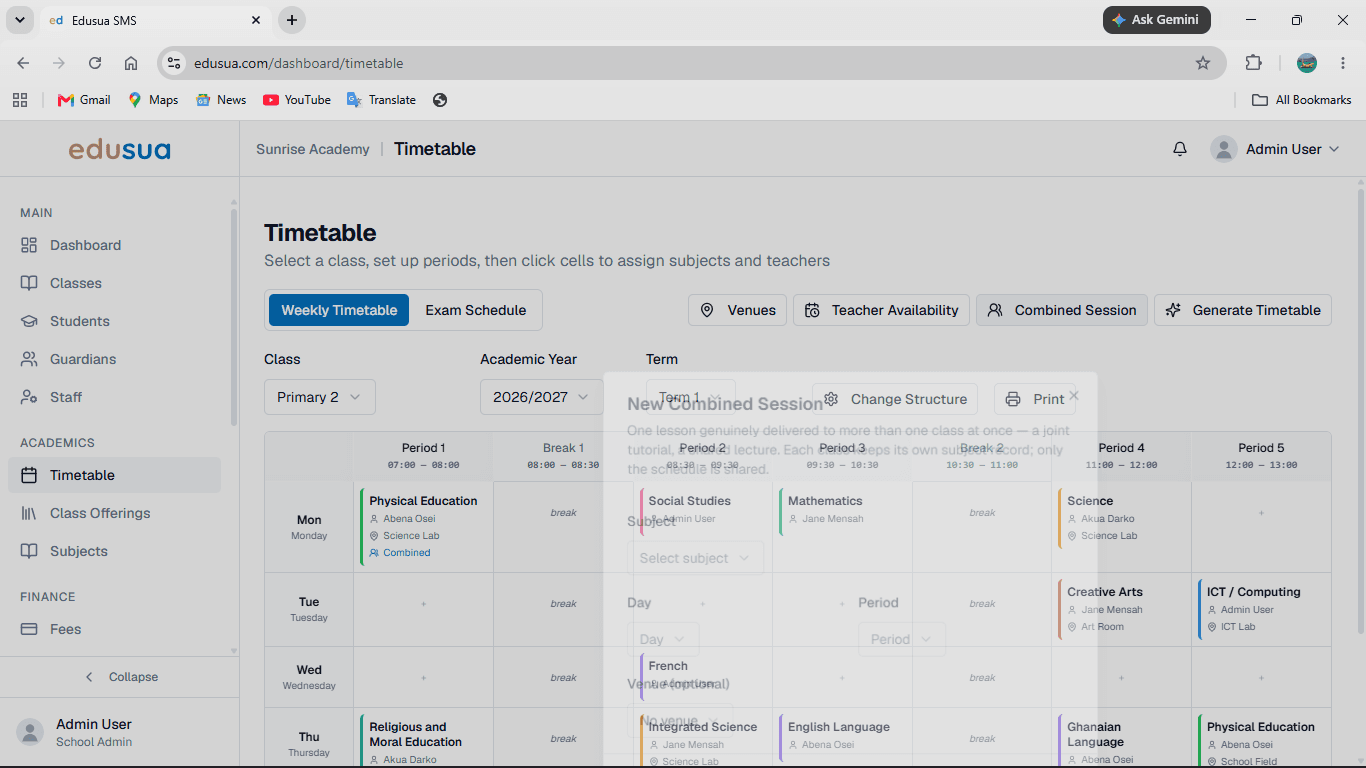Switch to the Exam Schedule tab
Screen dimensions: 1366x768
[476, 310]
